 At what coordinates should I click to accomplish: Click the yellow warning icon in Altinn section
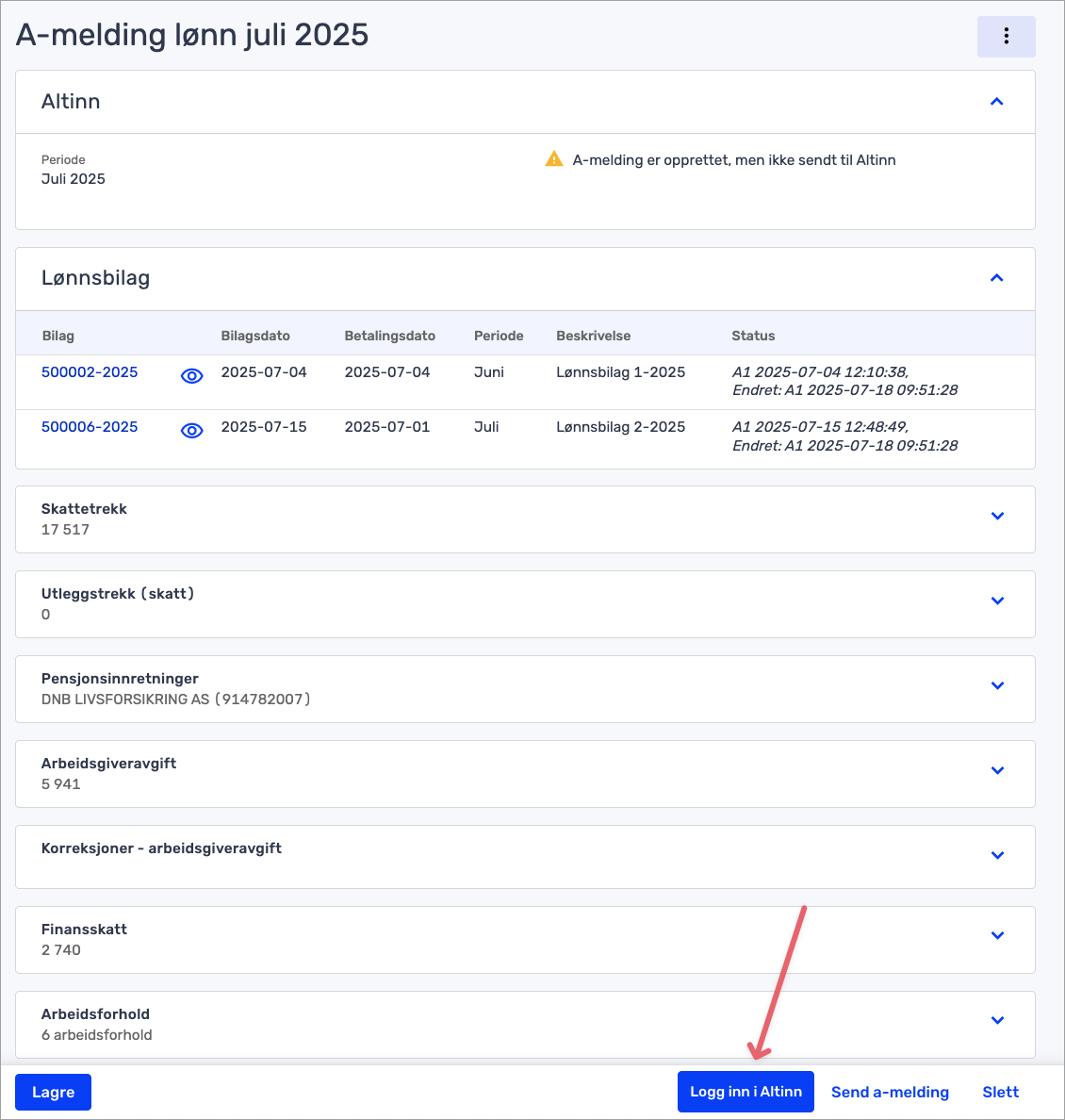(553, 159)
